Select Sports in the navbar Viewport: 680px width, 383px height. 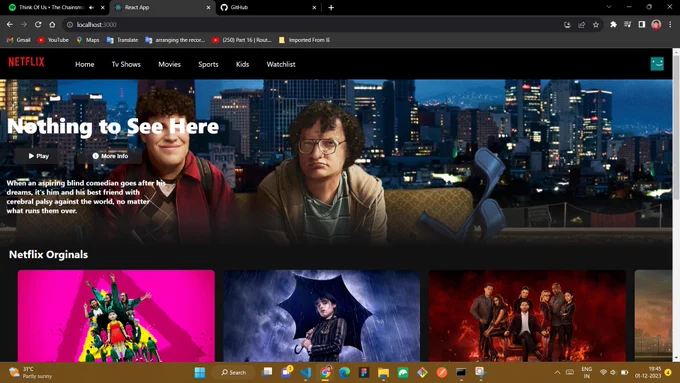pyautogui.click(x=208, y=64)
